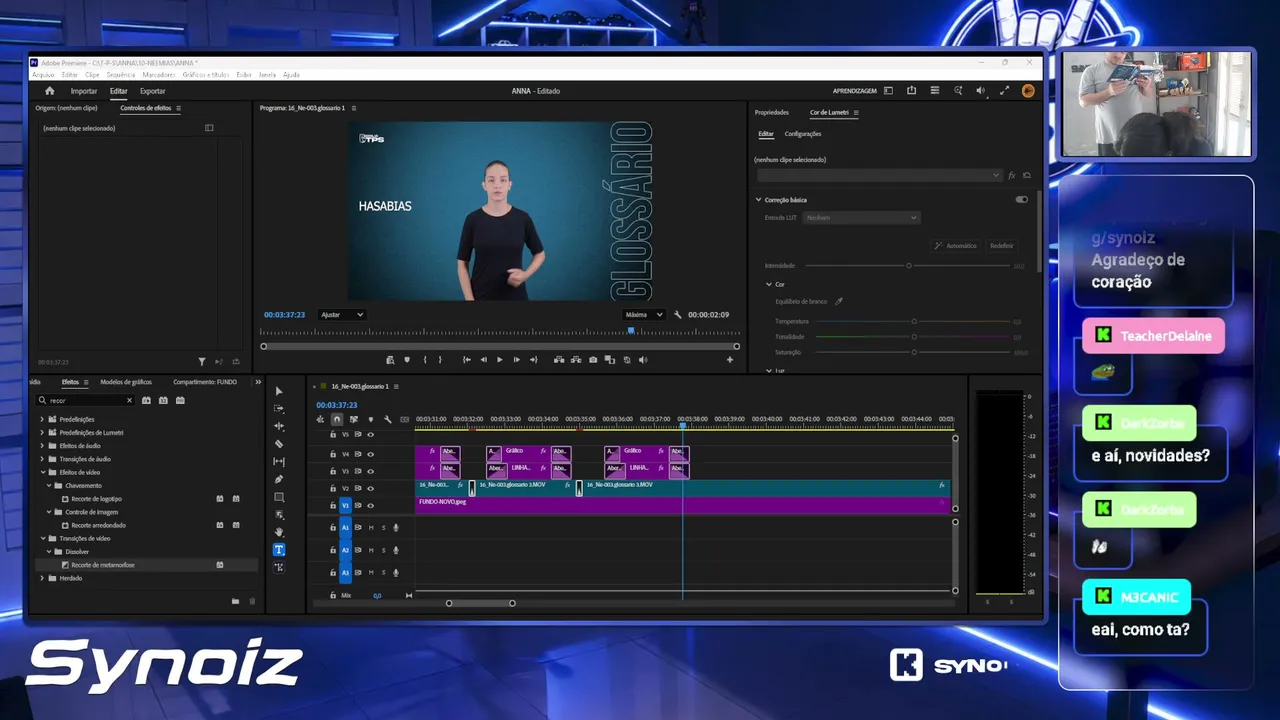Select the Track Select Forward tool

(279, 408)
